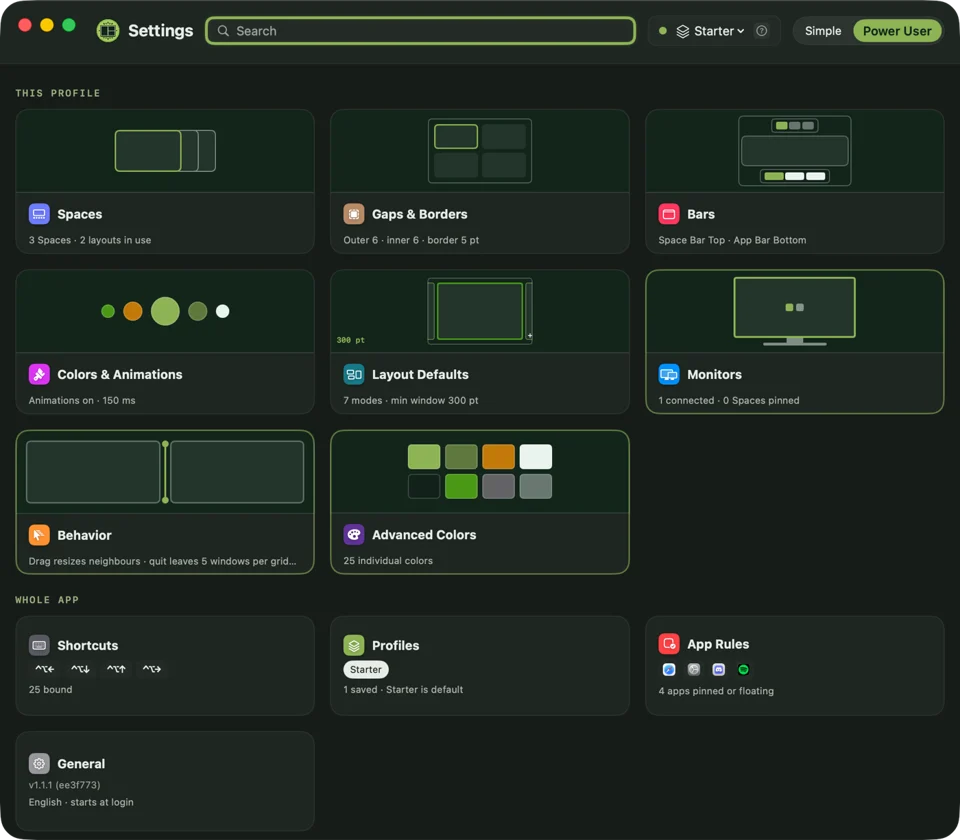960x840 pixels.
Task: Click the light green swatch in Advanced Colors
Action: click(x=424, y=457)
